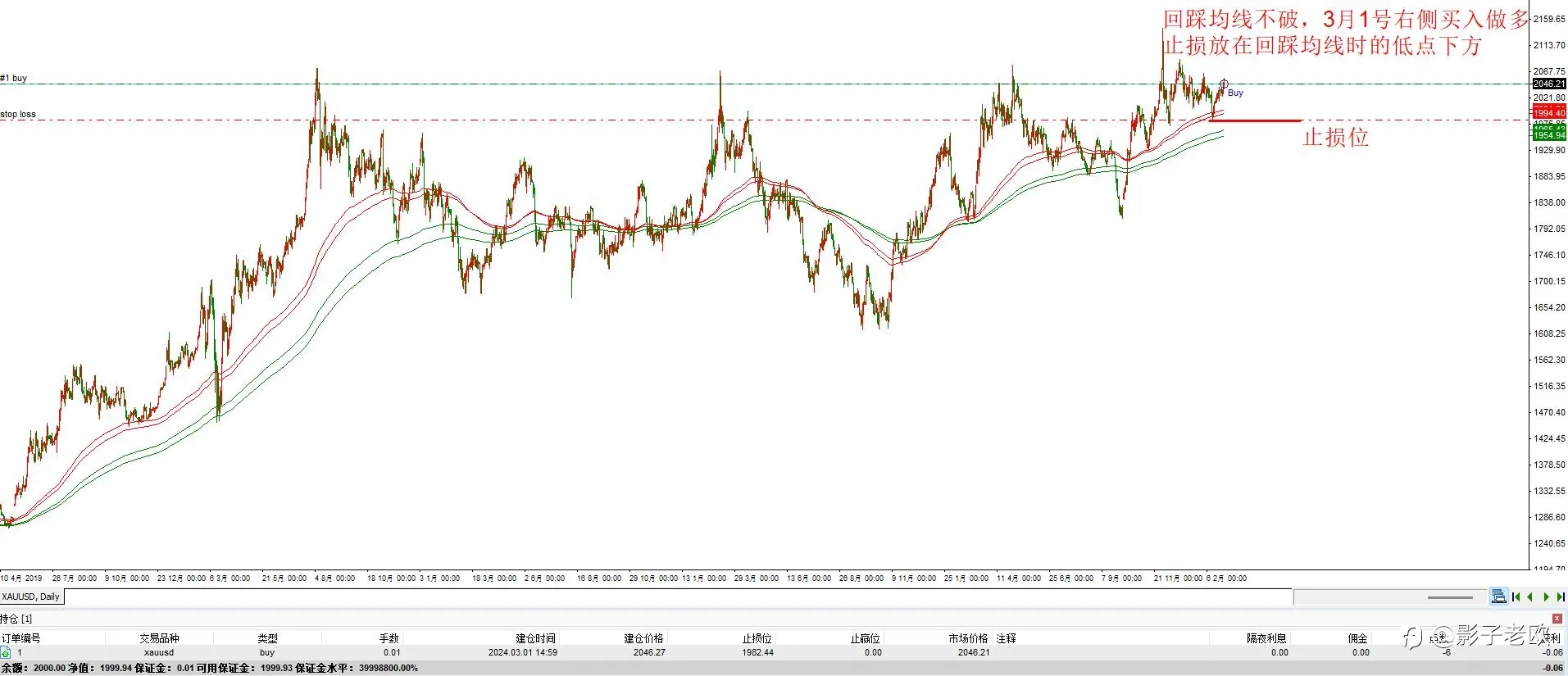This screenshot has height=676, width=1568.
Task: Click the 2159.65 price scale label
Action: (1549, 19)
